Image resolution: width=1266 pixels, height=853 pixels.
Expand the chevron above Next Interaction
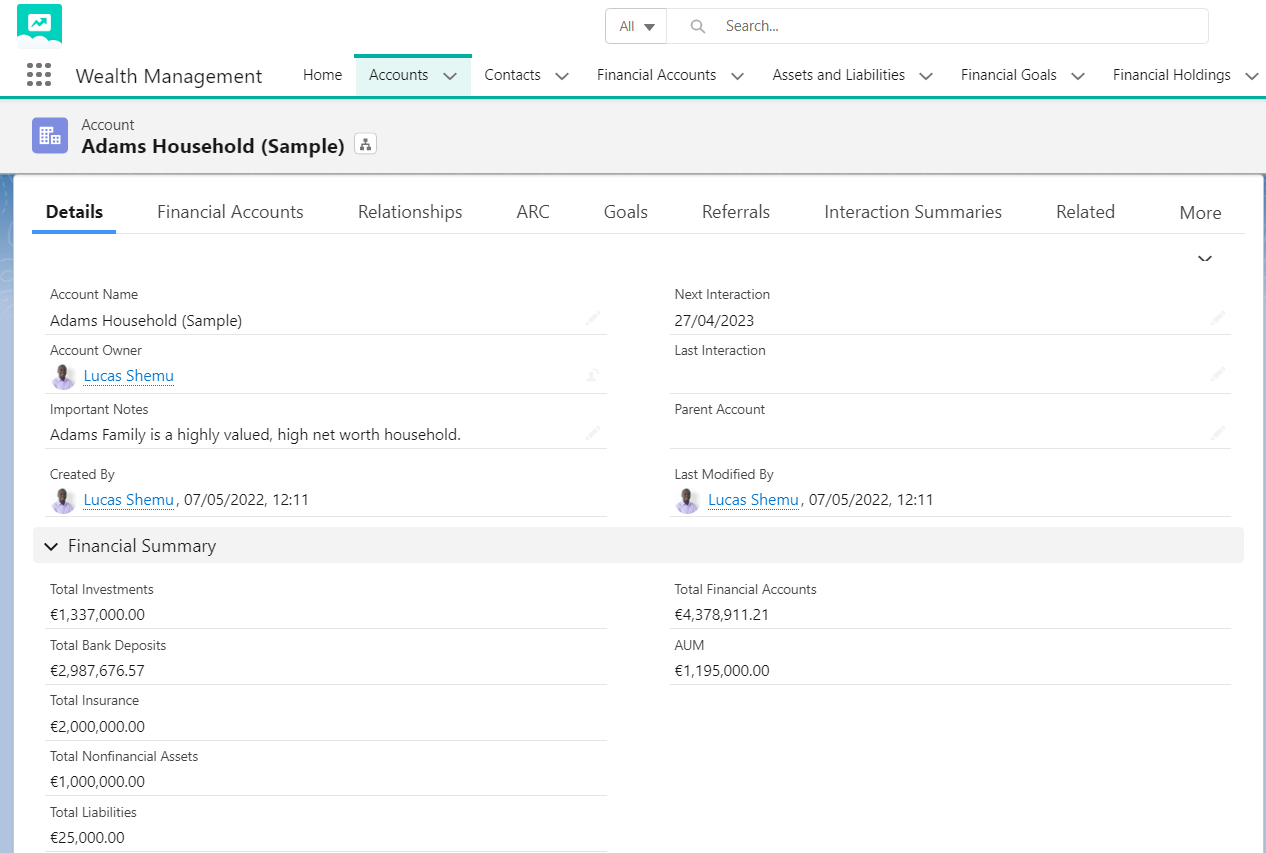pyautogui.click(x=1205, y=259)
